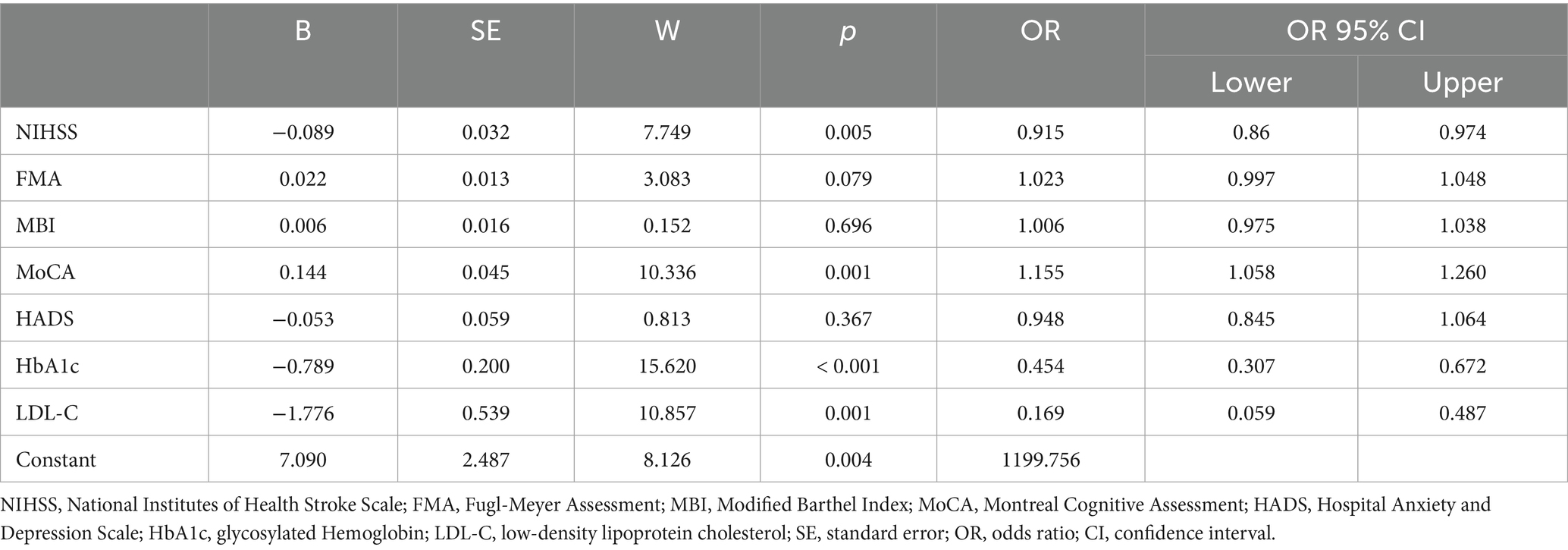Viewport: 1568px width, 550px height.
Task: Select the NIHSS row label
Action: pos(47,133)
